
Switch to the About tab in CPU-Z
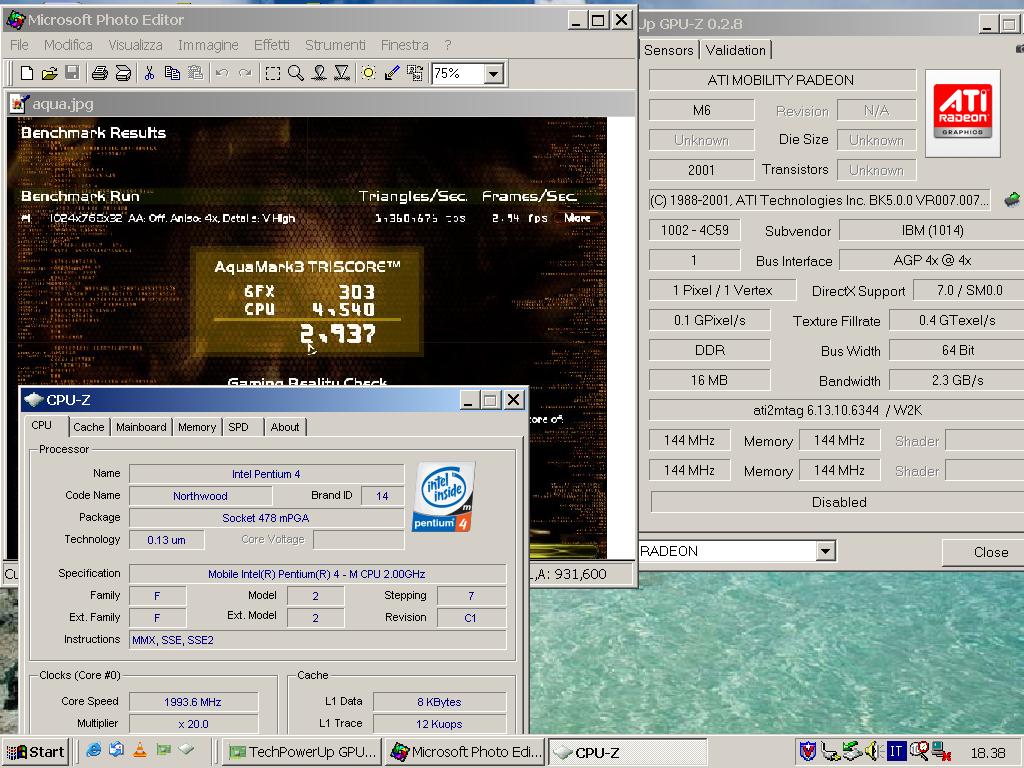coord(285,427)
